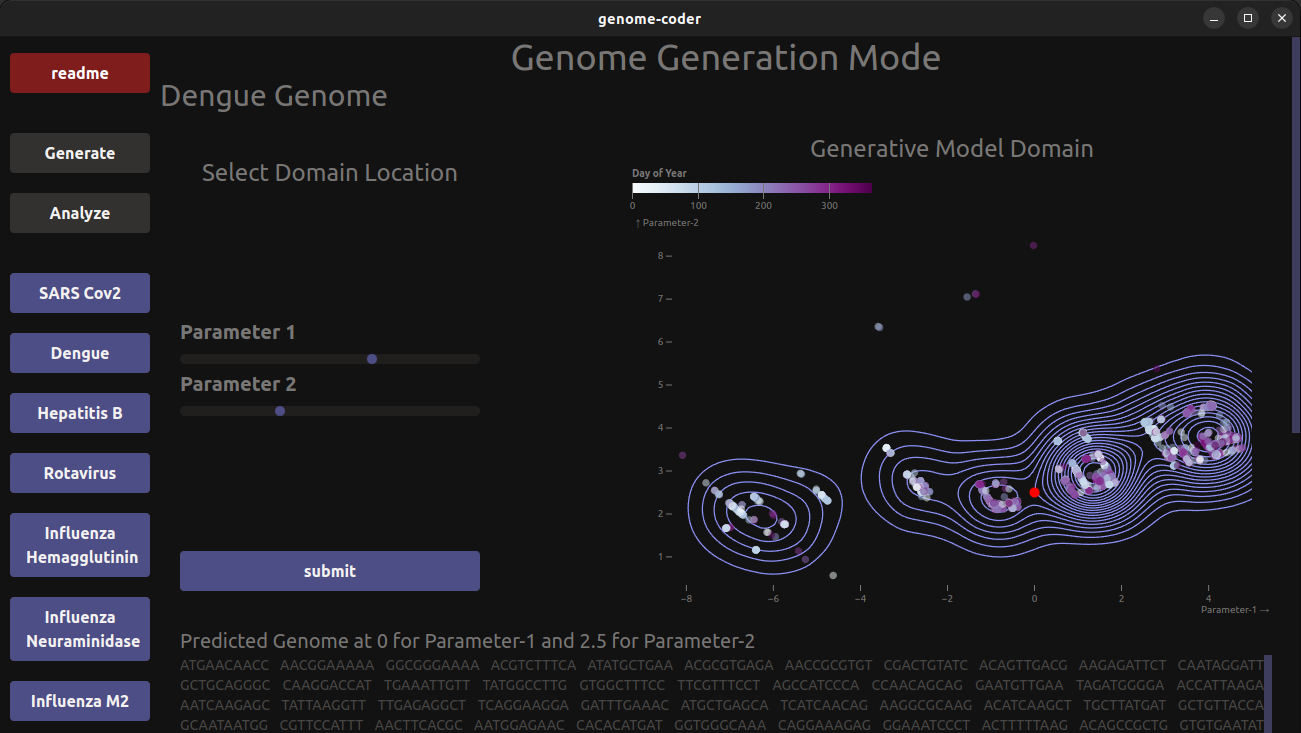The height and width of the screenshot is (733, 1301).
Task: Maximize the genome-coder window
Action: 1247,18
